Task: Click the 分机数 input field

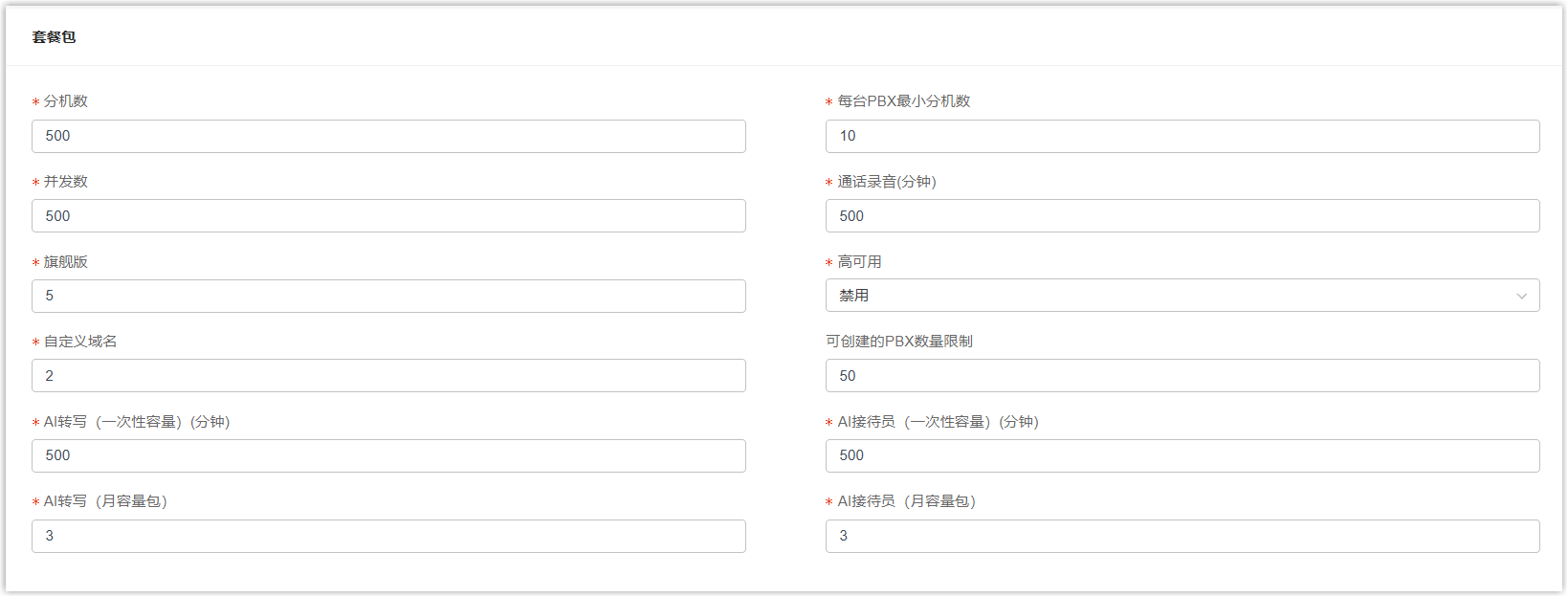Action: [388, 136]
